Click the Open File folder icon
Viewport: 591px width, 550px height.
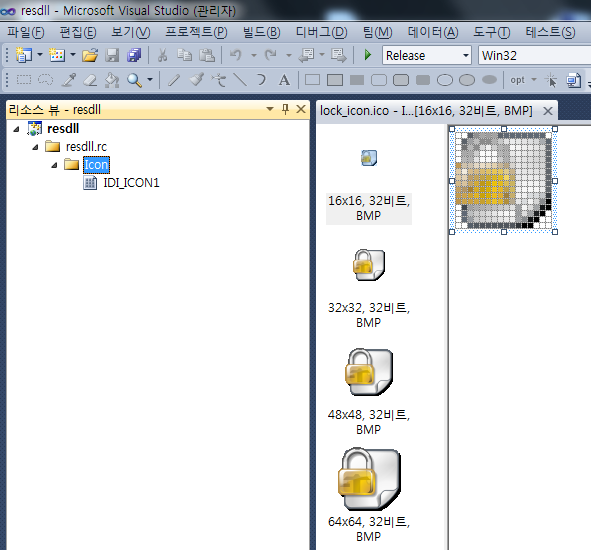click(90, 55)
